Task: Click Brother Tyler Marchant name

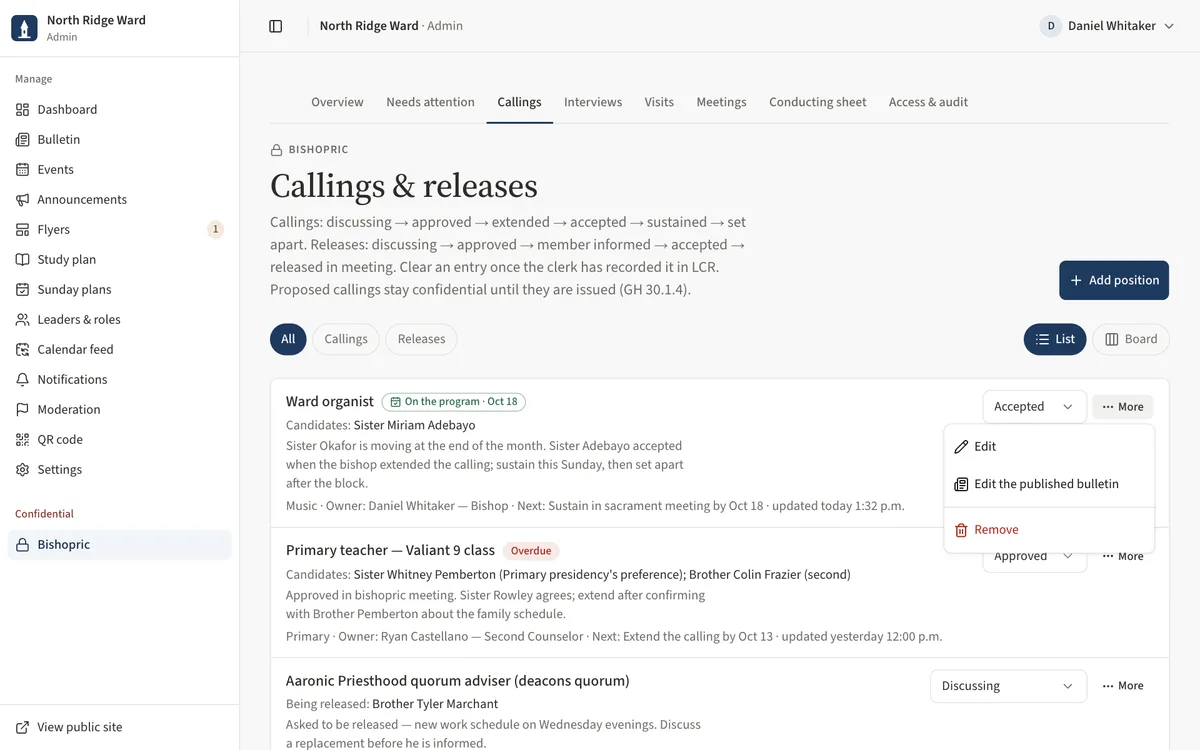Action: coord(435,704)
